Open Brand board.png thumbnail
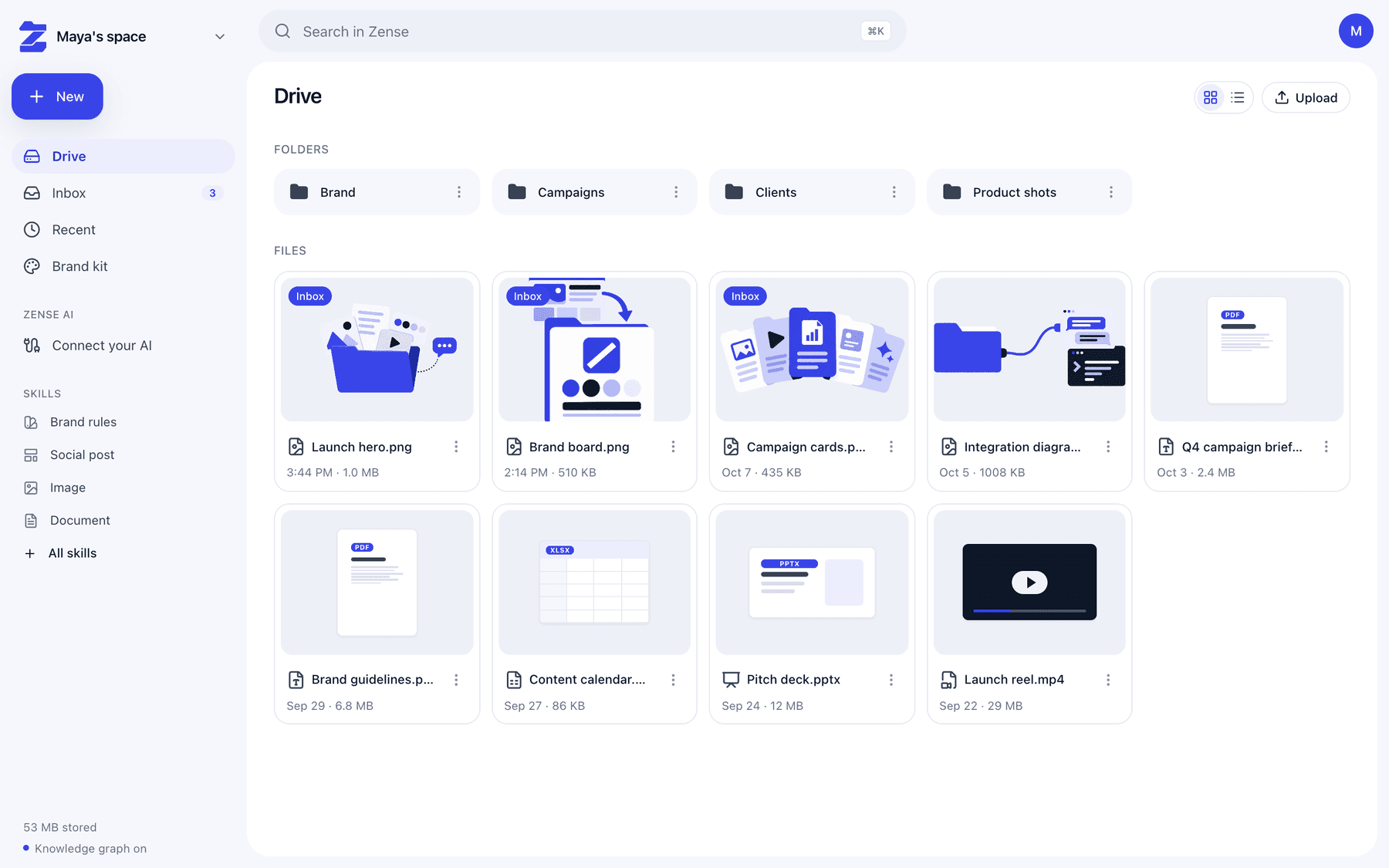This screenshot has height=868, width=1389. pyautogui.click(x=595, y=350)
